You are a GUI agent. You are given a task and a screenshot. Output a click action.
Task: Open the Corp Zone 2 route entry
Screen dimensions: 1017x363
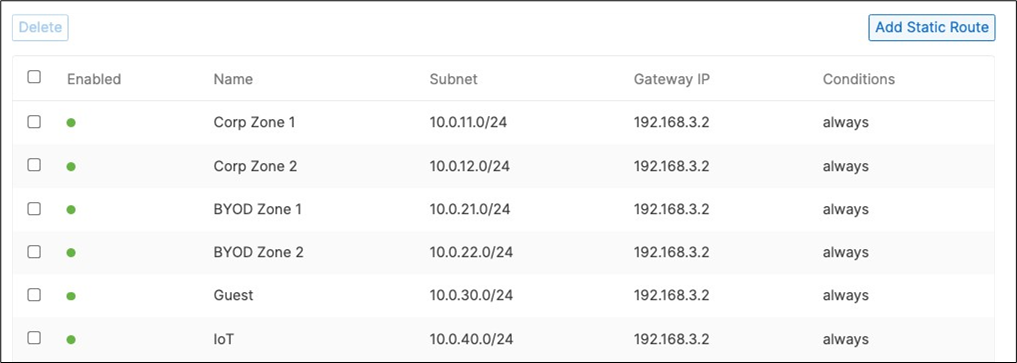point(255,166)
